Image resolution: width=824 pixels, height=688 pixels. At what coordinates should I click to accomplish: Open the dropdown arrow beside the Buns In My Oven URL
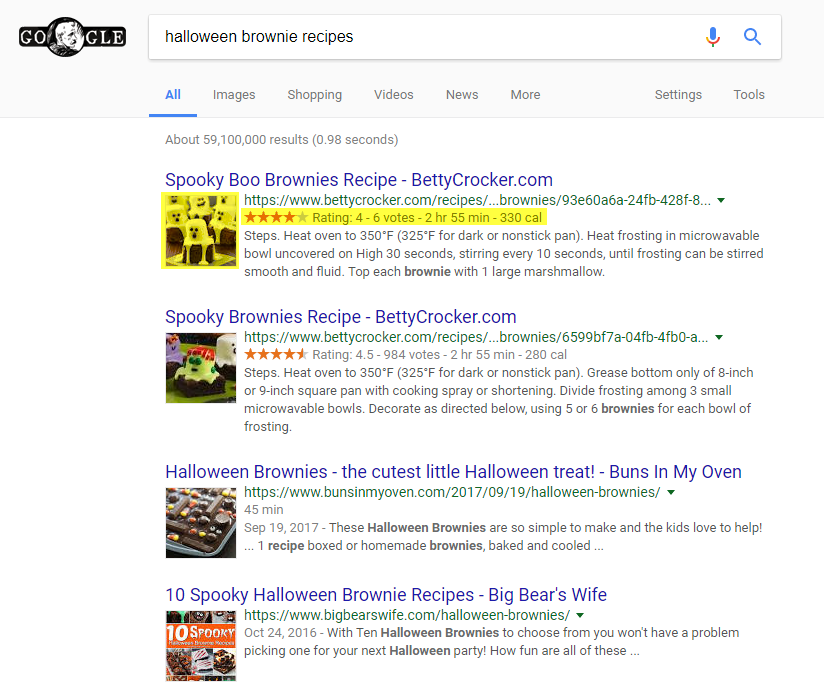pyautogui.click(x=671, y=493)
